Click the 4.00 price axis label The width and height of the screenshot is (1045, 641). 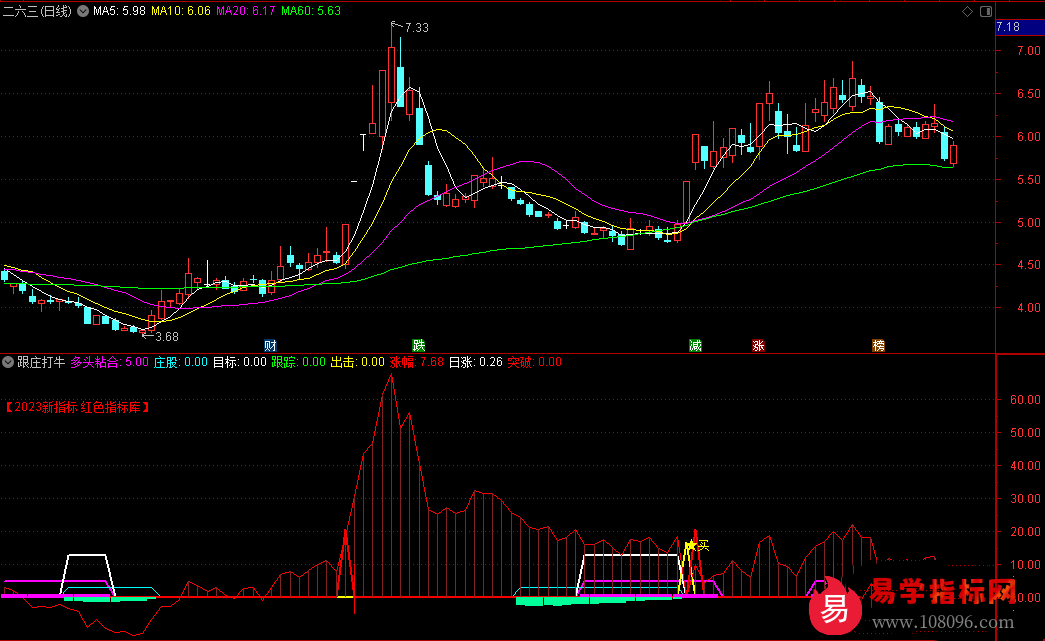coord(1028,308)
